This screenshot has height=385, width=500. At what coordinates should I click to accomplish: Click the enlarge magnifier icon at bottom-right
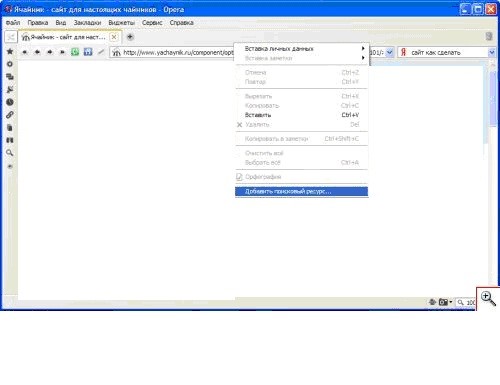tap(488, 299)
